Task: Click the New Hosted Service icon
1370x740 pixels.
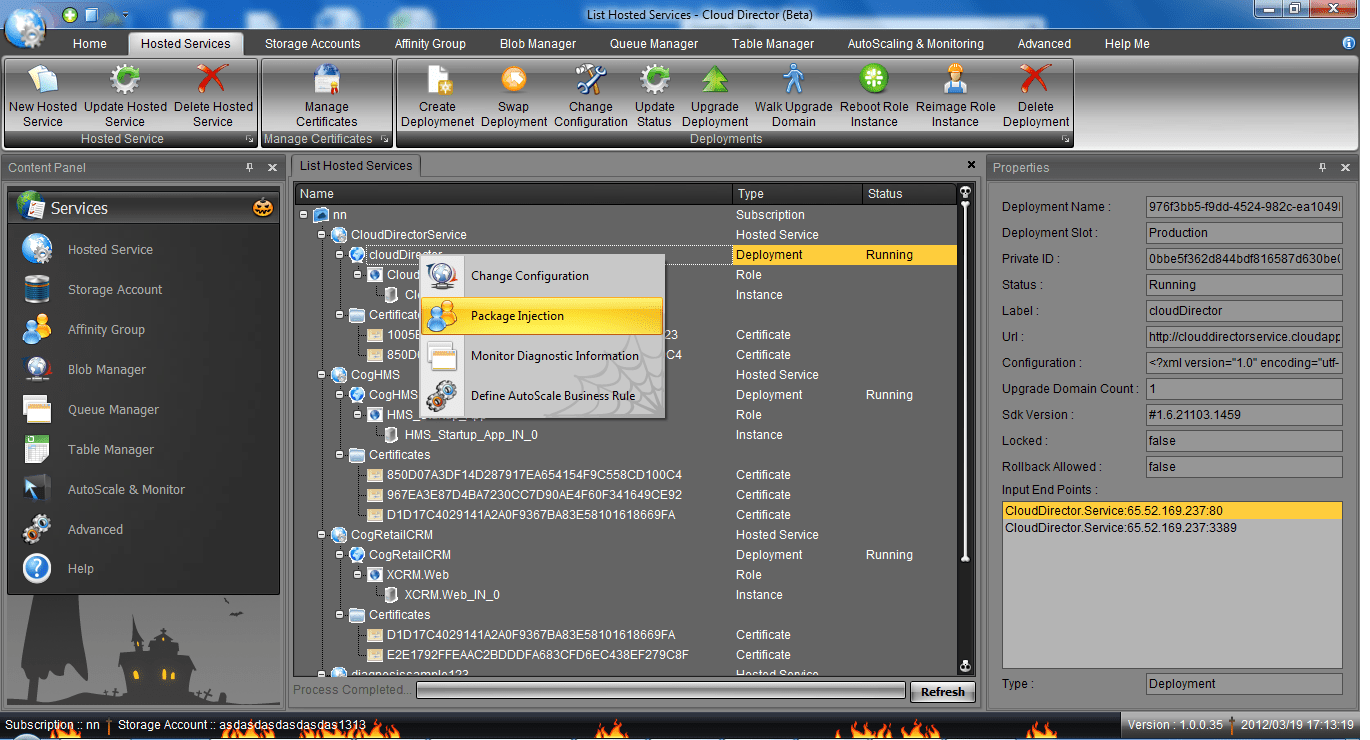Action: point(43,80)
